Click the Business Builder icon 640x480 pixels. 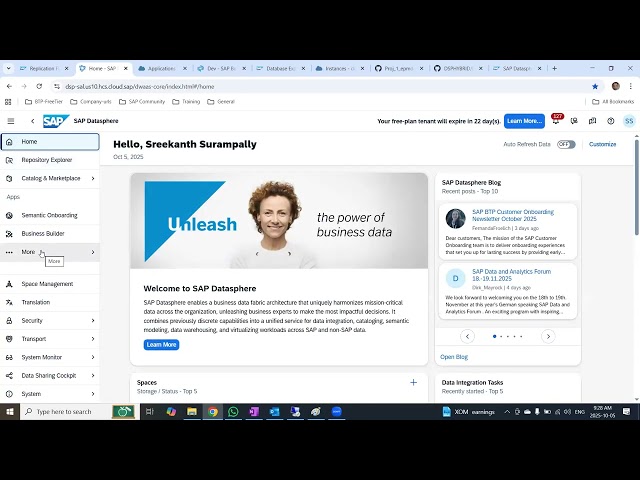[x=9, y=233]
